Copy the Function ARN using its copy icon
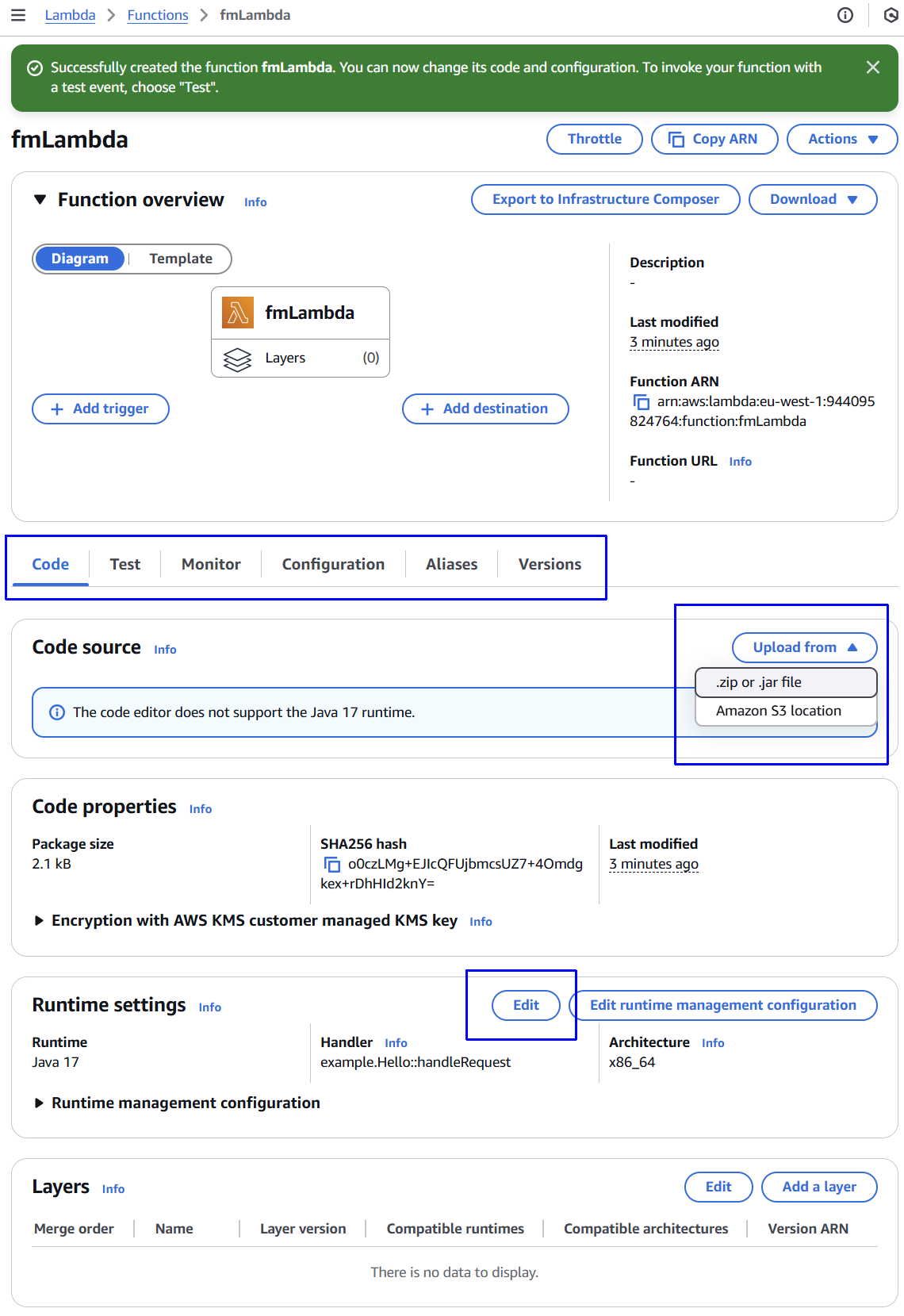 pyautogui.click(x=642, y=402)
